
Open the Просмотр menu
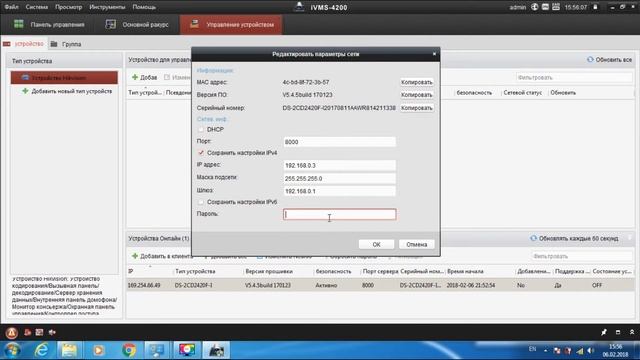click(x=69, y=7)
